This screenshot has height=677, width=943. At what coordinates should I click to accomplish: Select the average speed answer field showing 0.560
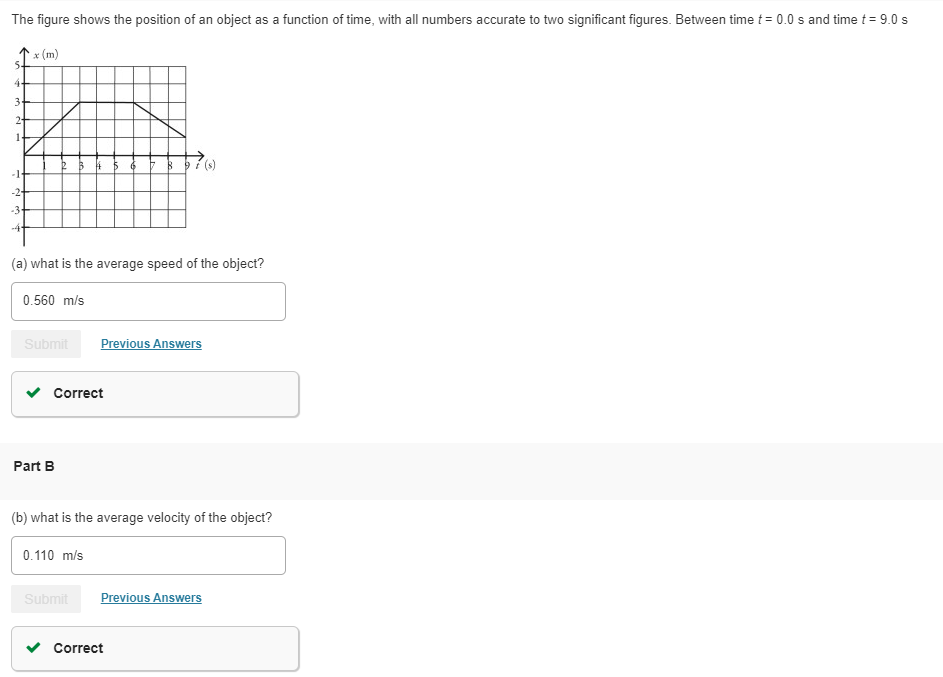148,301
